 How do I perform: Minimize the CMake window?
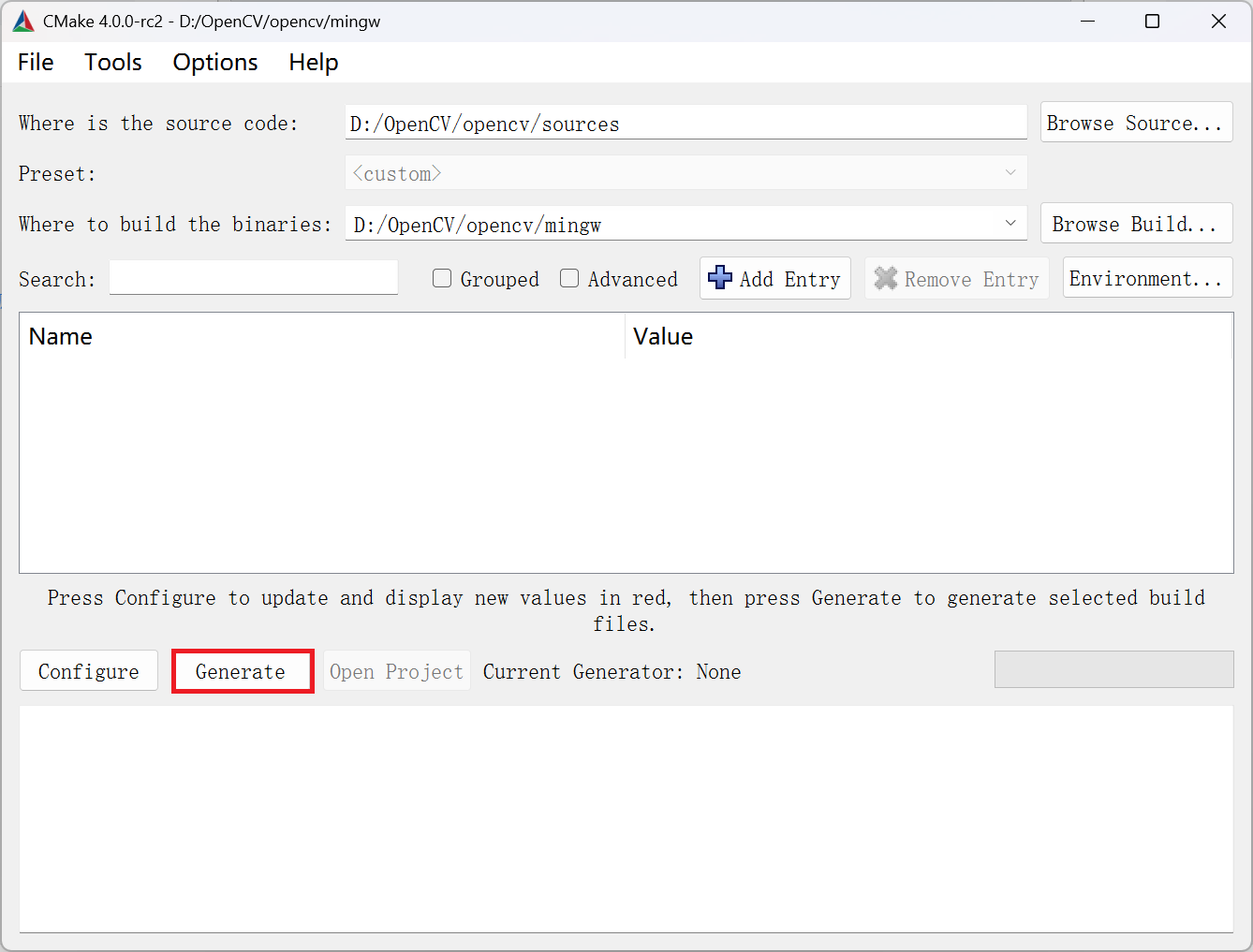1088,21
